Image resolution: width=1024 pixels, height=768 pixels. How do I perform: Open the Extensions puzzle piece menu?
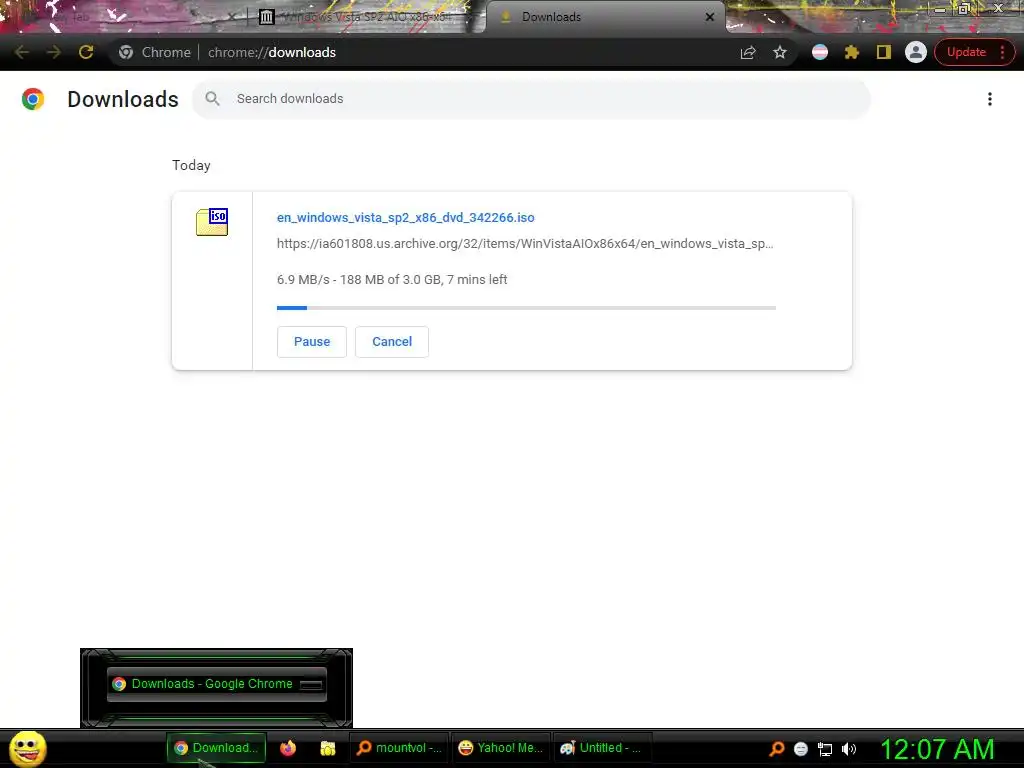point(852,52)
